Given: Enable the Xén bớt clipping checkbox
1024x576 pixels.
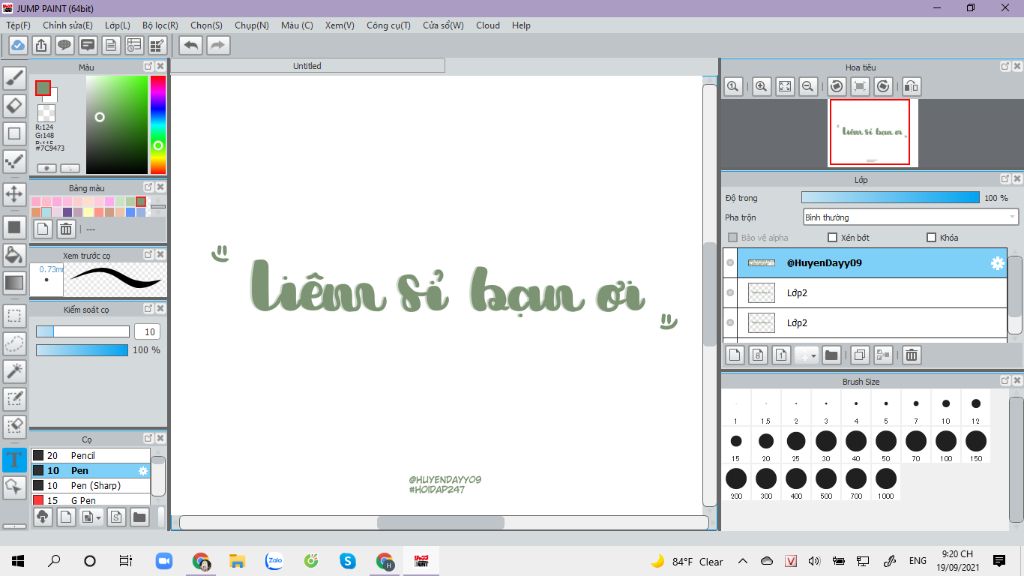Looking at the screenshot, I should pos(832,237).
